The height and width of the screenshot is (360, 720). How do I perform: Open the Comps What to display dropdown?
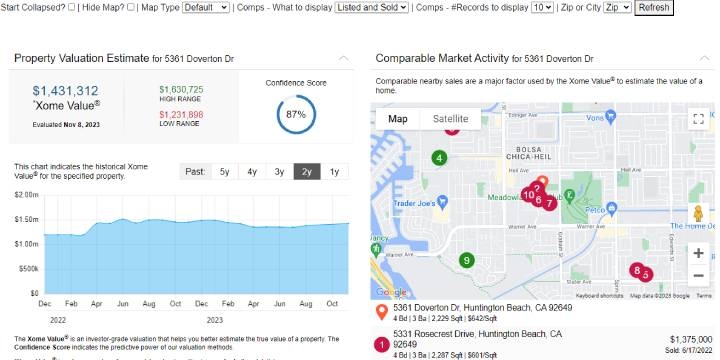click(x=371, y=7)
